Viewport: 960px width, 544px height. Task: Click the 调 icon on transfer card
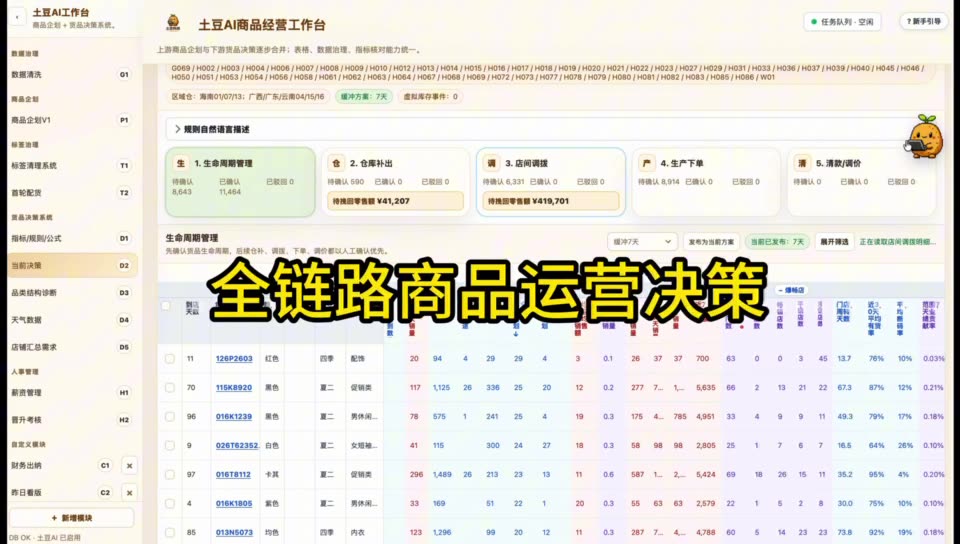pyautogui.click(x=492, y=163)
